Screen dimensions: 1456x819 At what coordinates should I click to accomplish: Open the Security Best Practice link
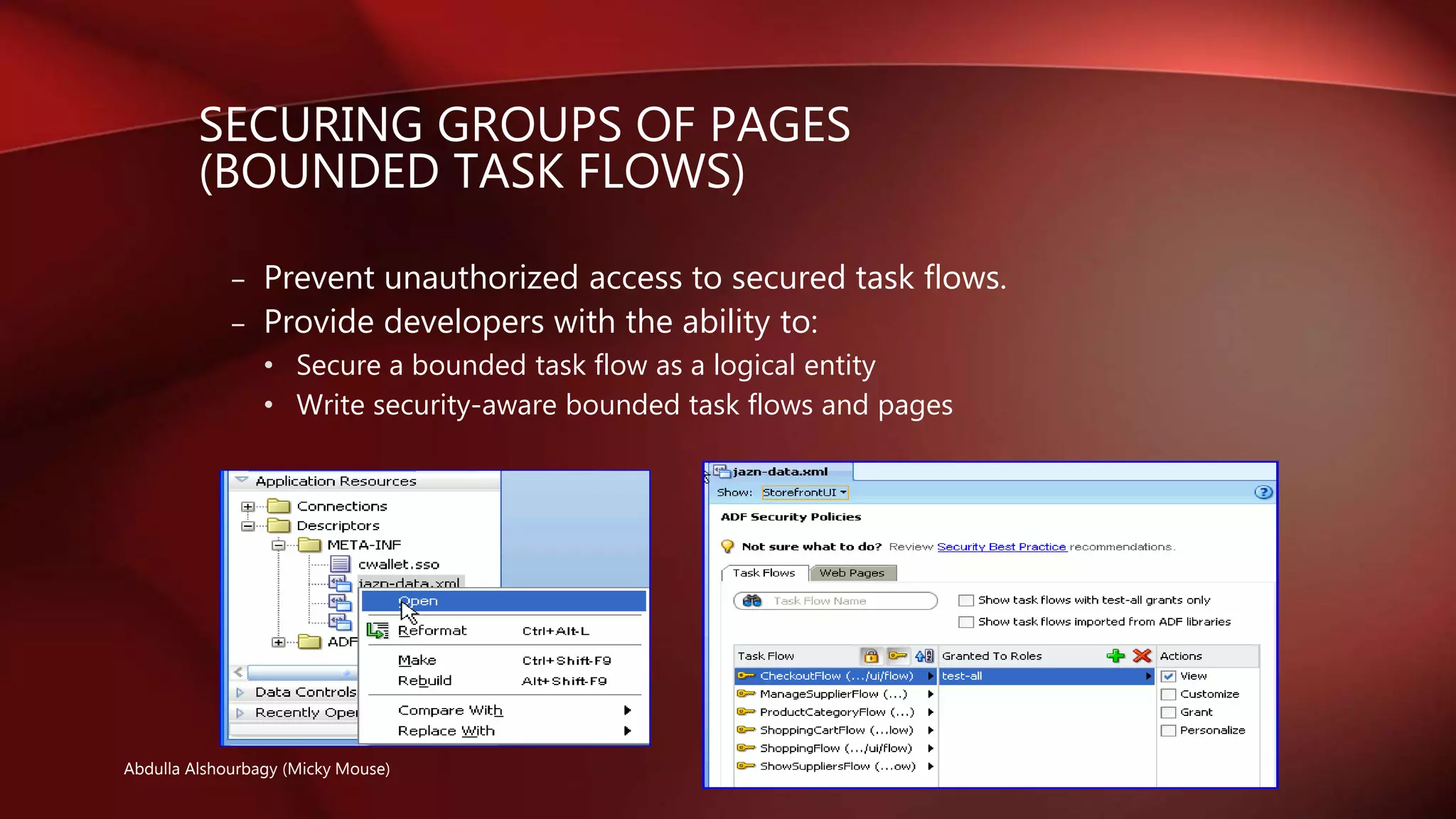[x=1001, y=547]
